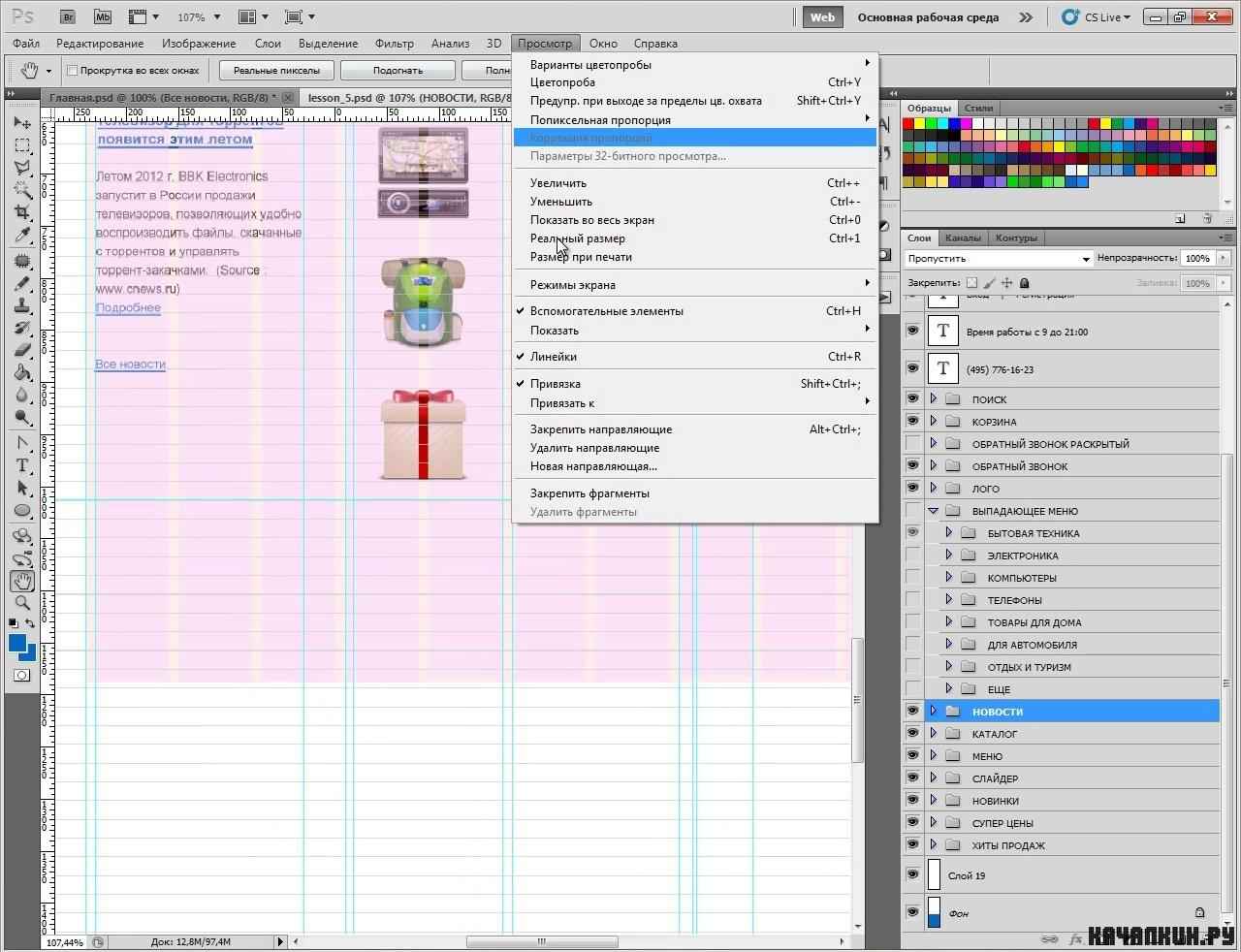
Task: Select the Eyedropper tool
Action: pyautogui.click(x=22, y=236)
